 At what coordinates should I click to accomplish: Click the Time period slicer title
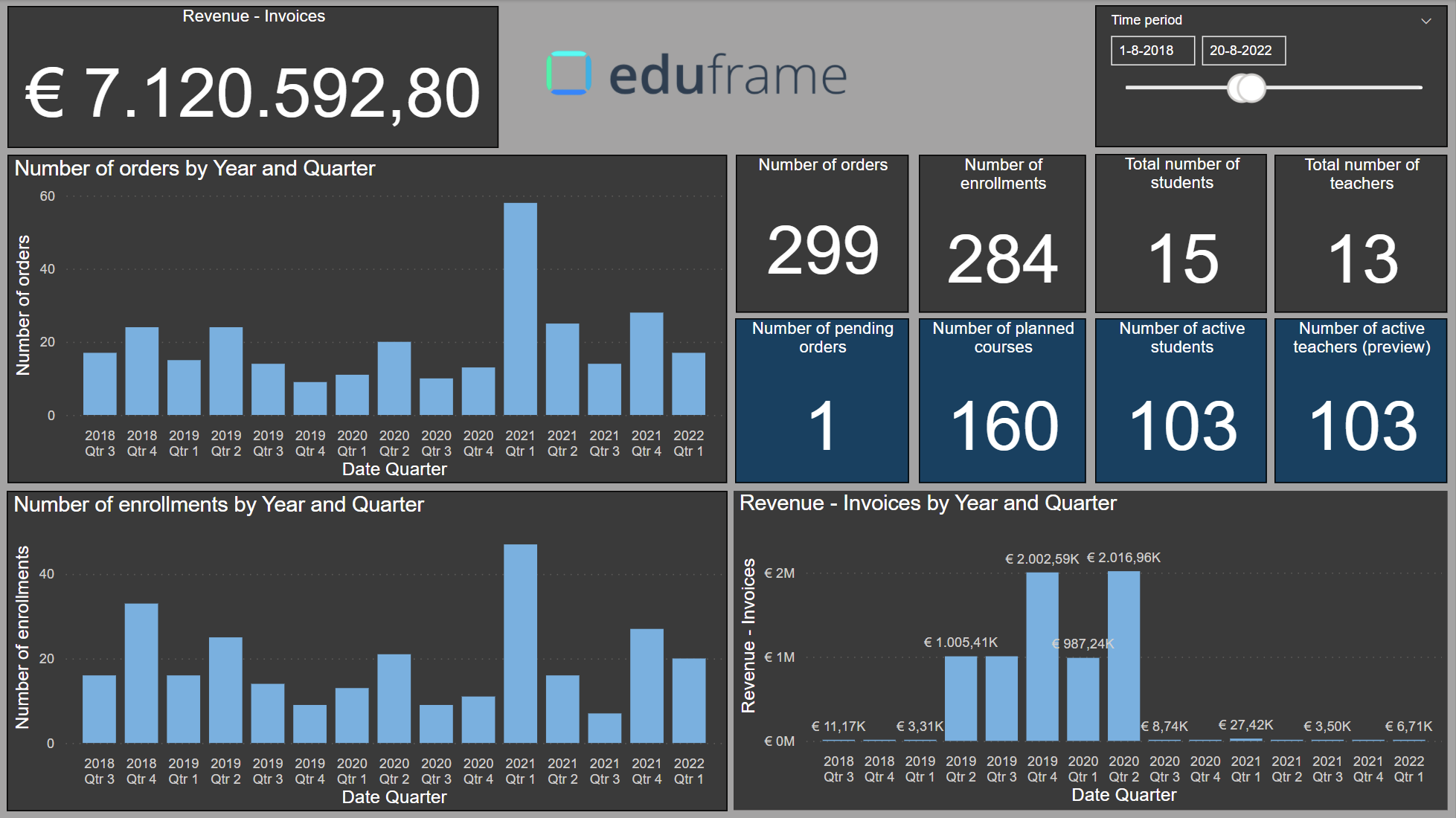1146,20
